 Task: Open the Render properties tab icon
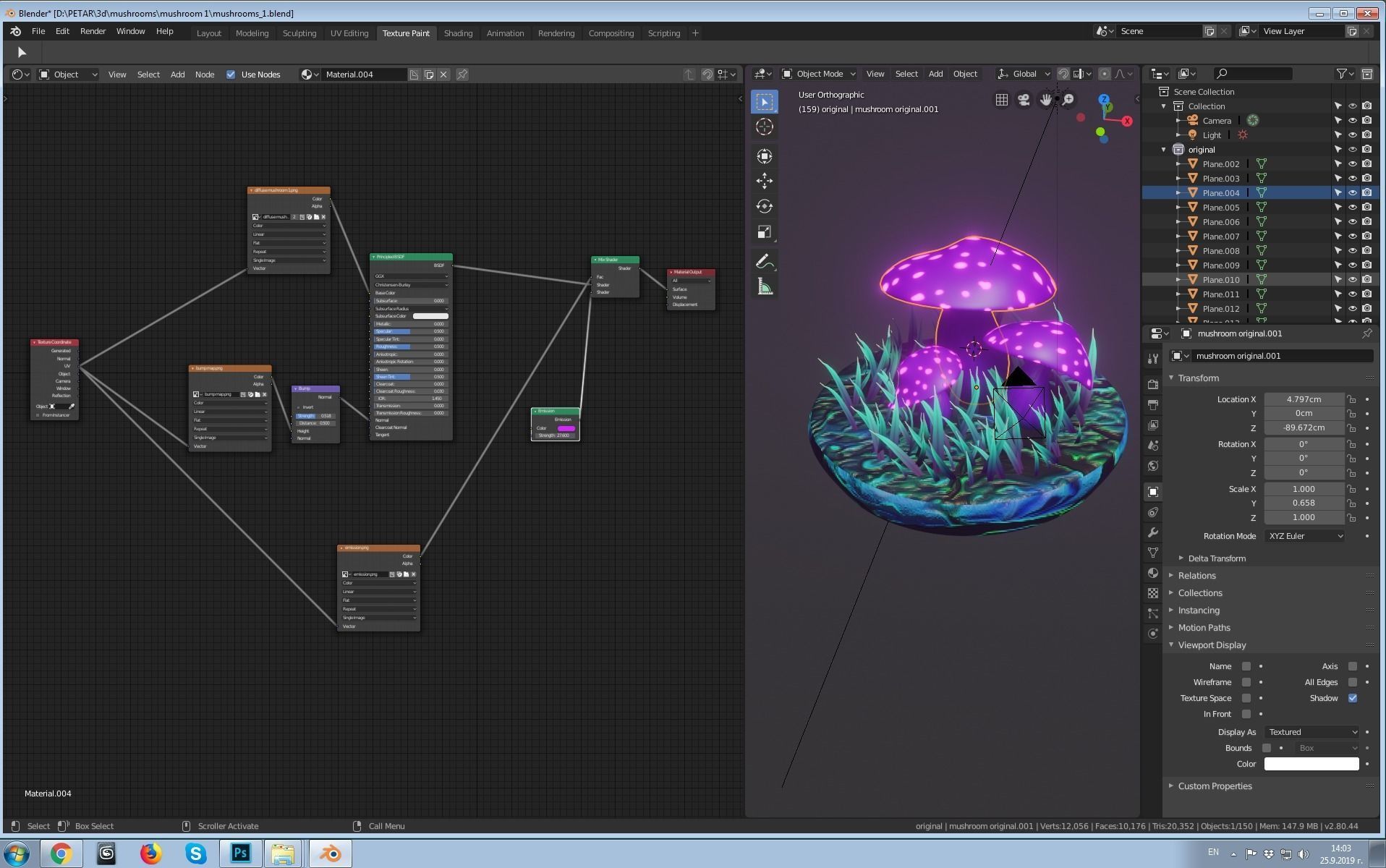pos(1153,385)
